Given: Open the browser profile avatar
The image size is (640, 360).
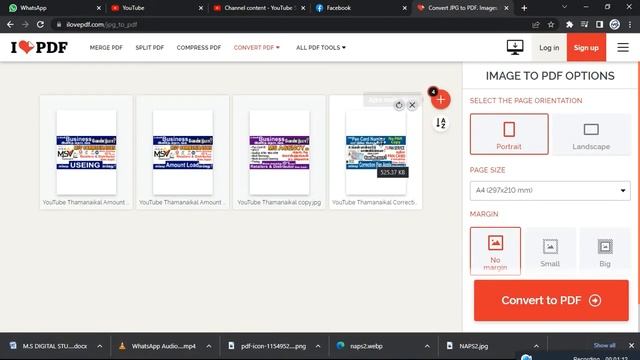Looking at the screenshot, I should click(x=615, y=24).
